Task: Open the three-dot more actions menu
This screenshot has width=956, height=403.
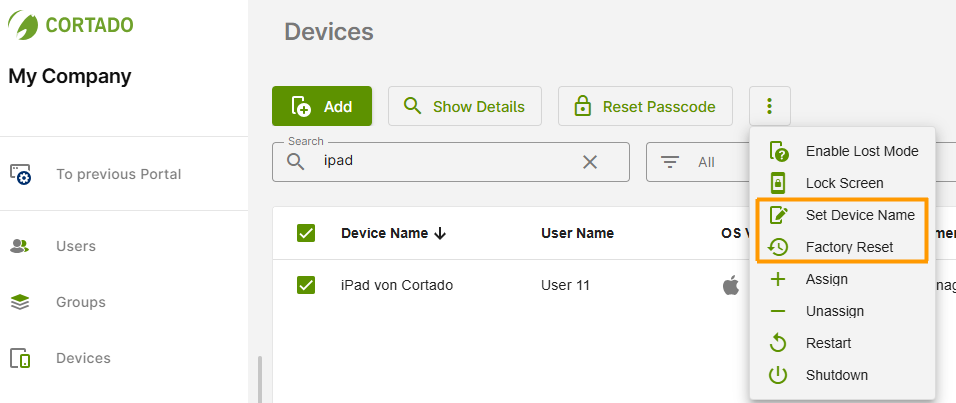Action: click(769, 106)
